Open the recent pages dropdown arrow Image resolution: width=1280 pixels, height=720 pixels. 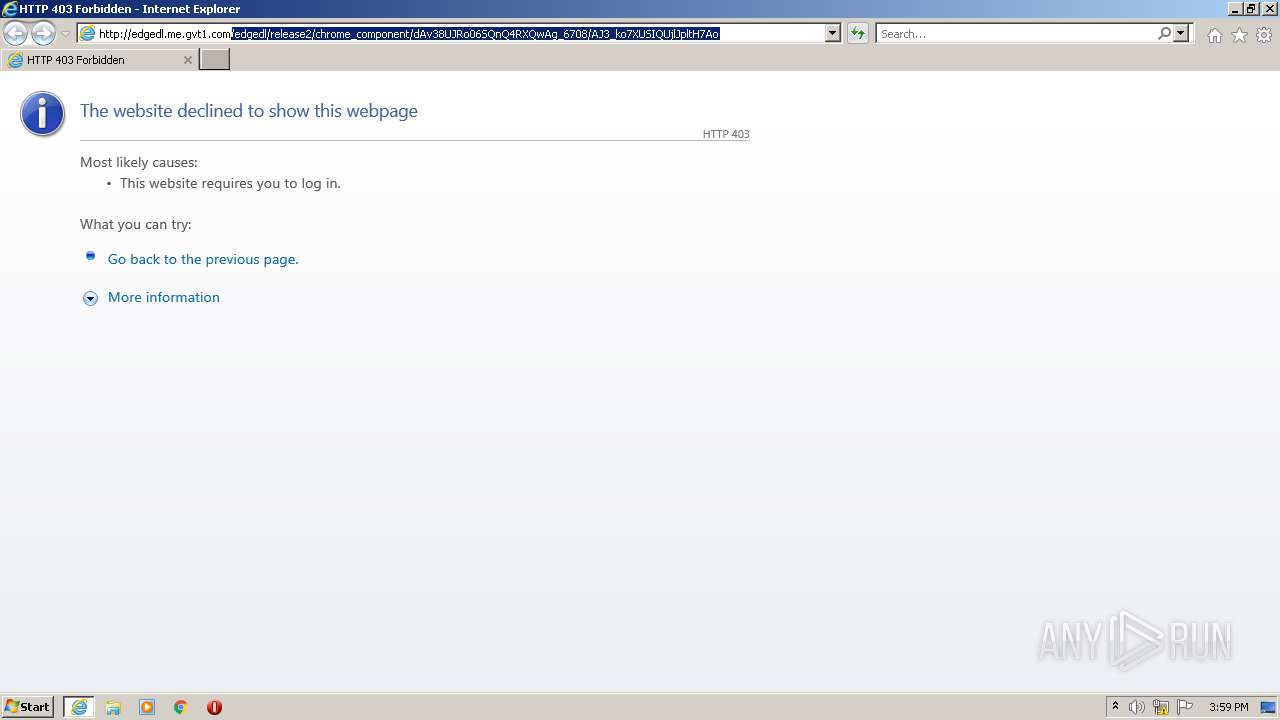tap(65, 34)
